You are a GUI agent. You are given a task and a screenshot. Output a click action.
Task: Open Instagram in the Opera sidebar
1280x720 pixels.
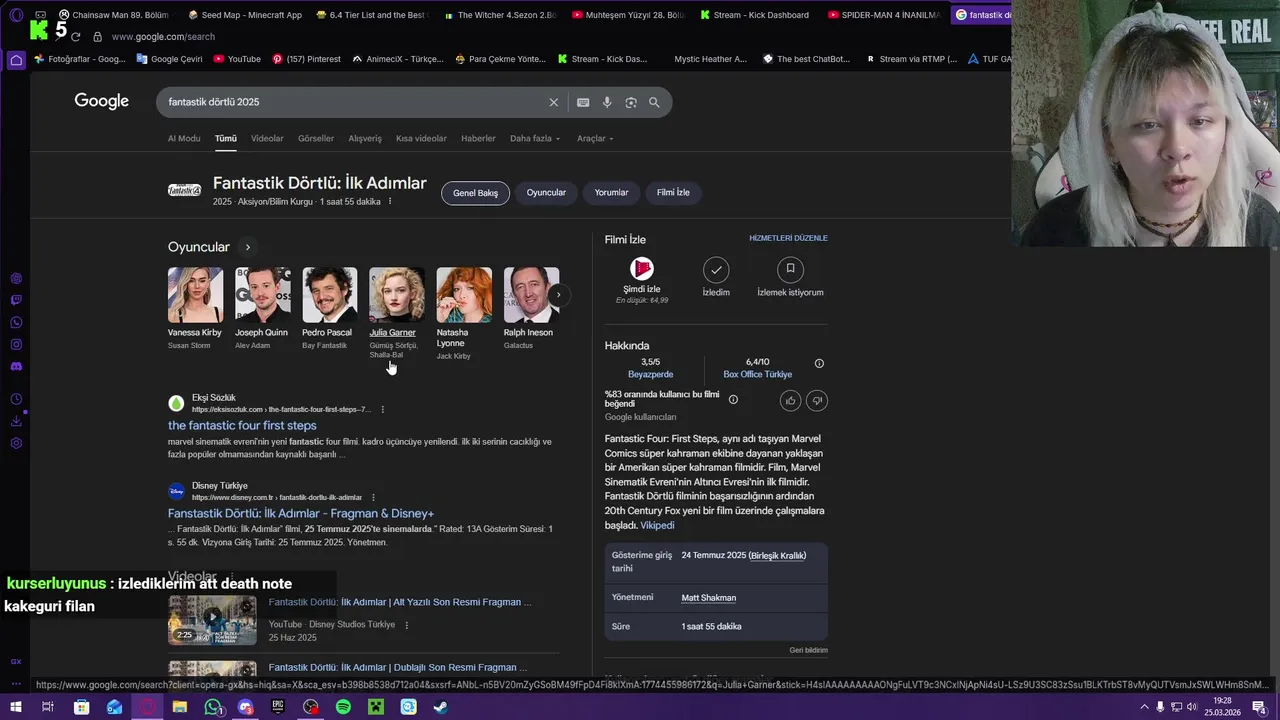(16, 344)
